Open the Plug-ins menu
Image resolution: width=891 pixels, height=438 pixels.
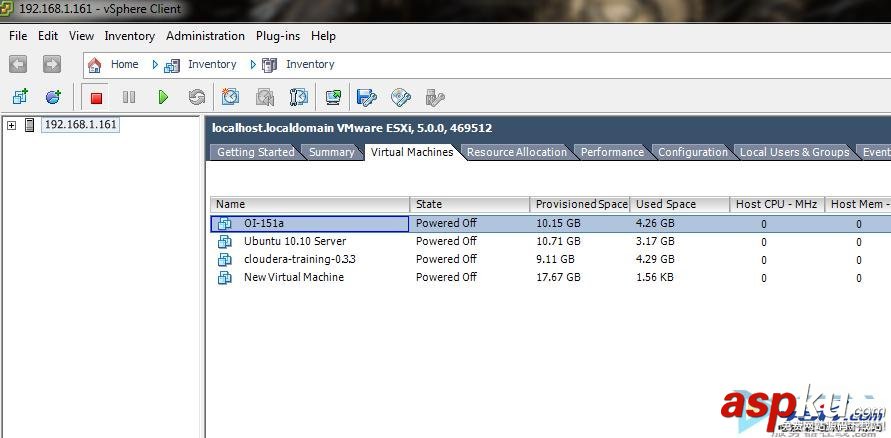click(277, 36)
